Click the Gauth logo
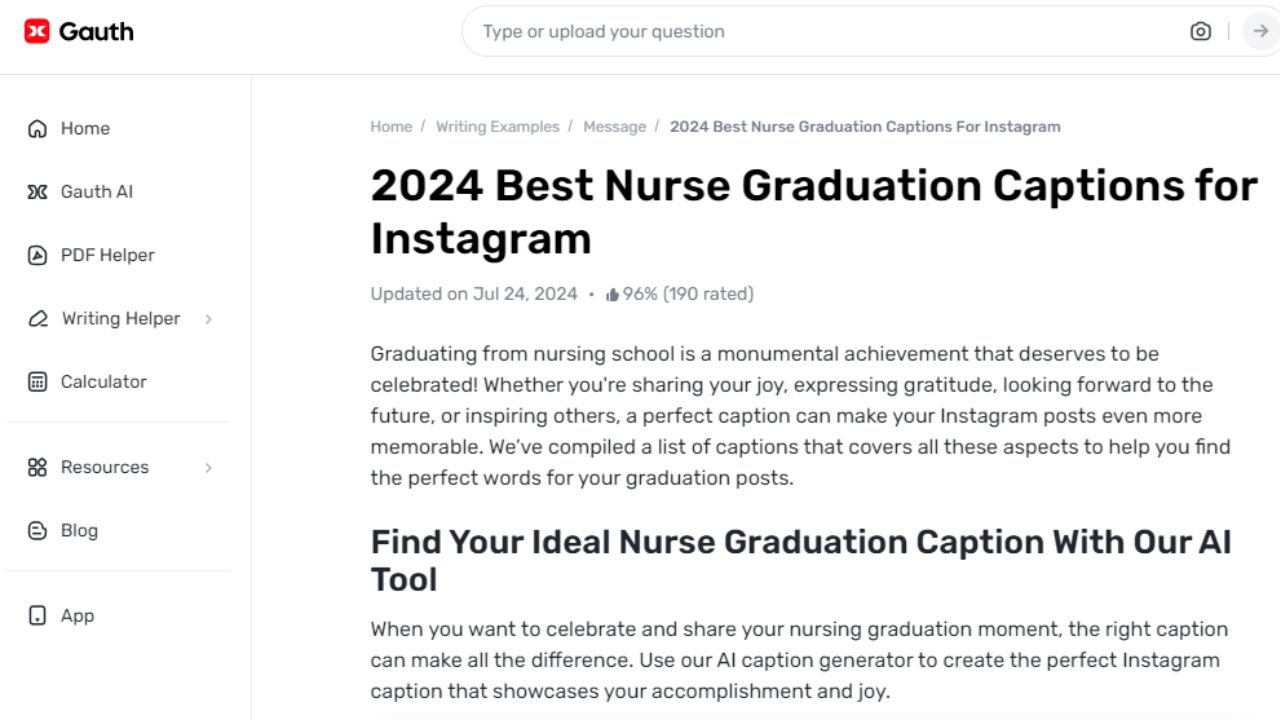This screenshot has height=720, width=1280. coord(78,31)
